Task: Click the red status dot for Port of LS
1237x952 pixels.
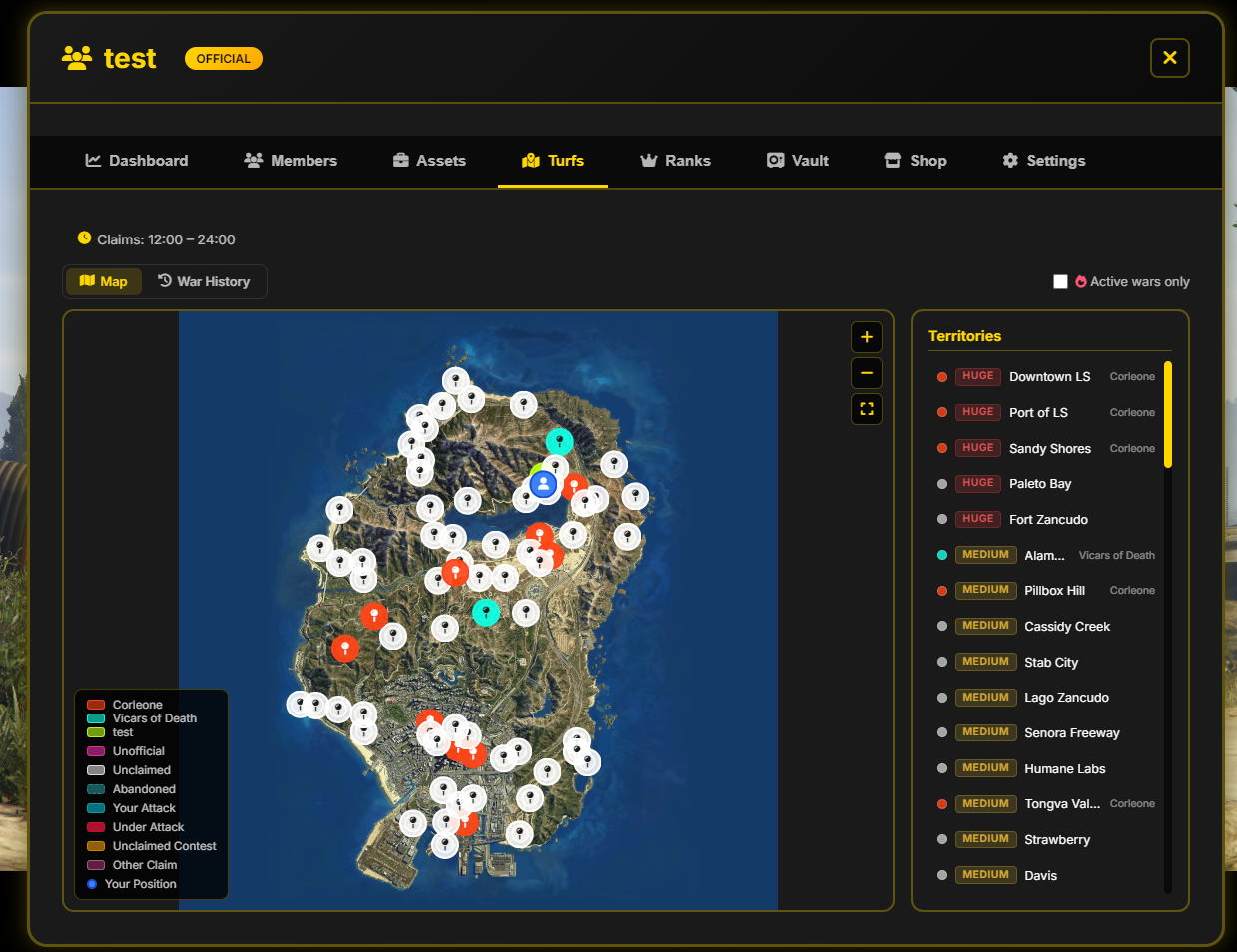Action: pos(941,412)
